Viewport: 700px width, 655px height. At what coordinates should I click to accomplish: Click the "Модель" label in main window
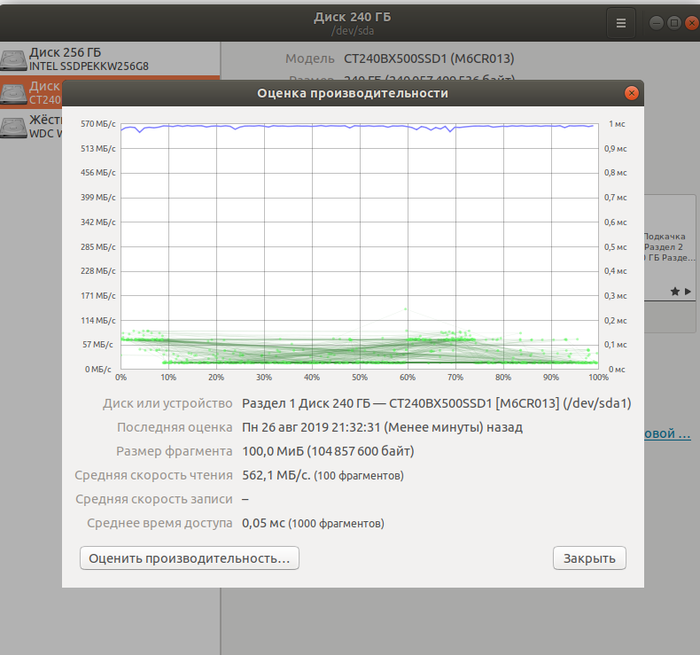tap(310, 58)
